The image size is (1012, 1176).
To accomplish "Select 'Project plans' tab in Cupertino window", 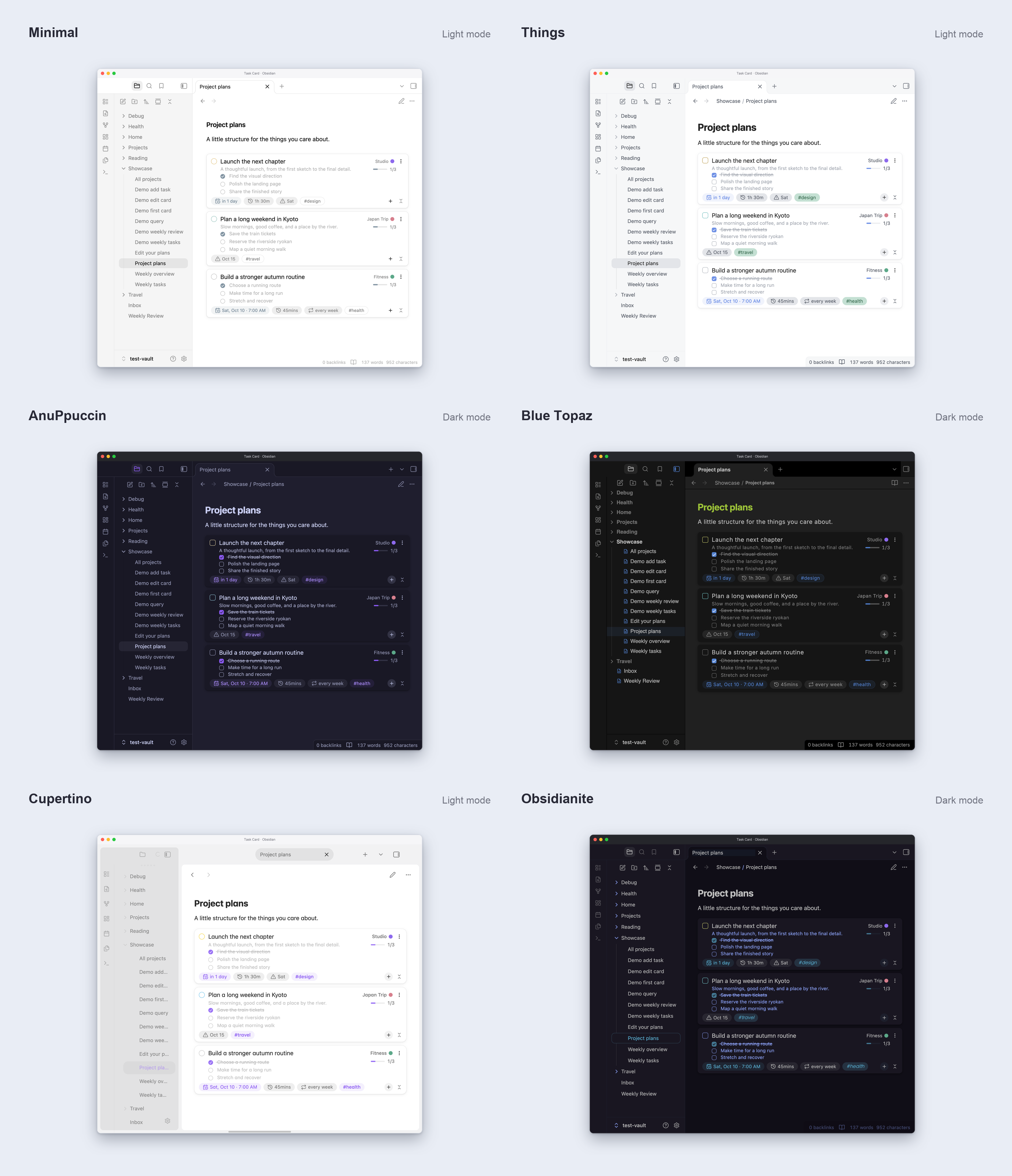I will tap(294, 855).
